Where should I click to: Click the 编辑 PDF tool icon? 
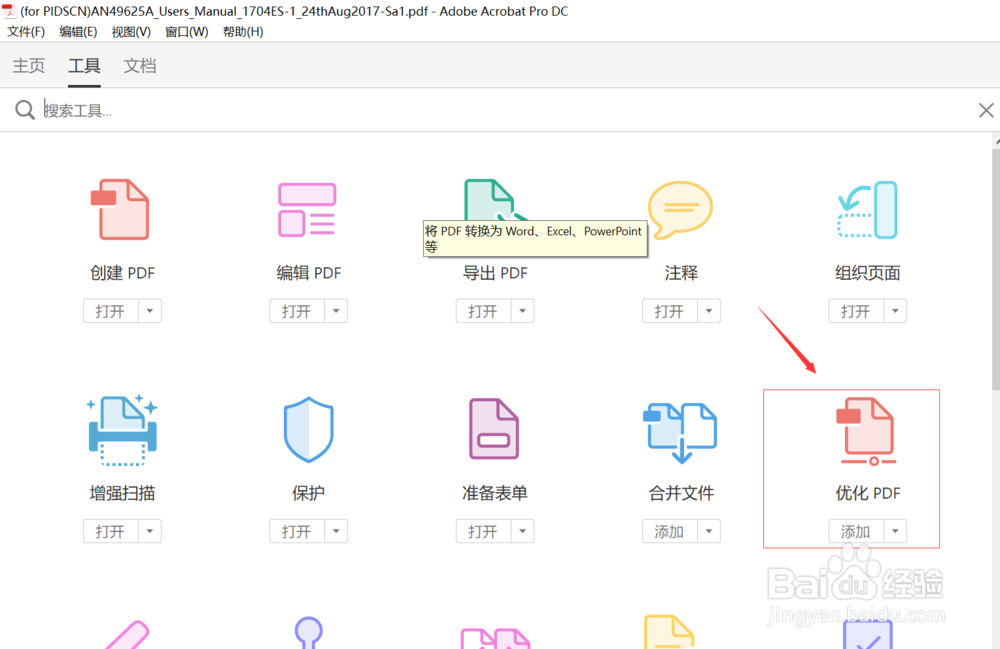pyautogui.click(x=308, y=209)
